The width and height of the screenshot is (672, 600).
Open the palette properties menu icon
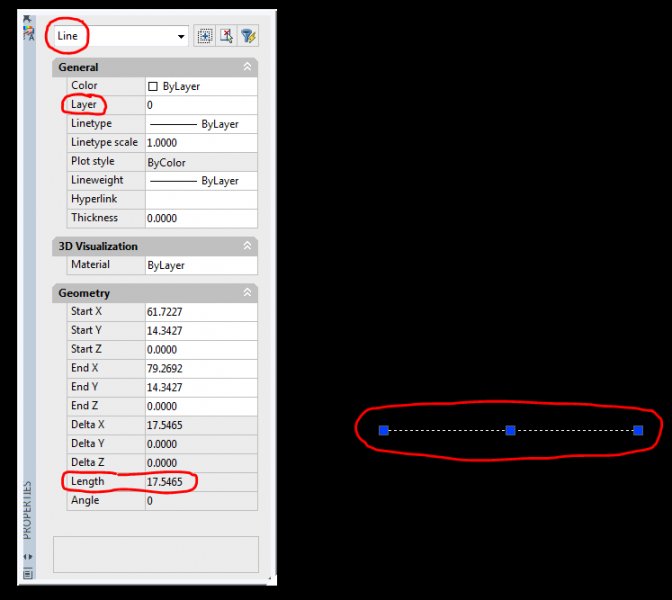click(x=28, y=573)
